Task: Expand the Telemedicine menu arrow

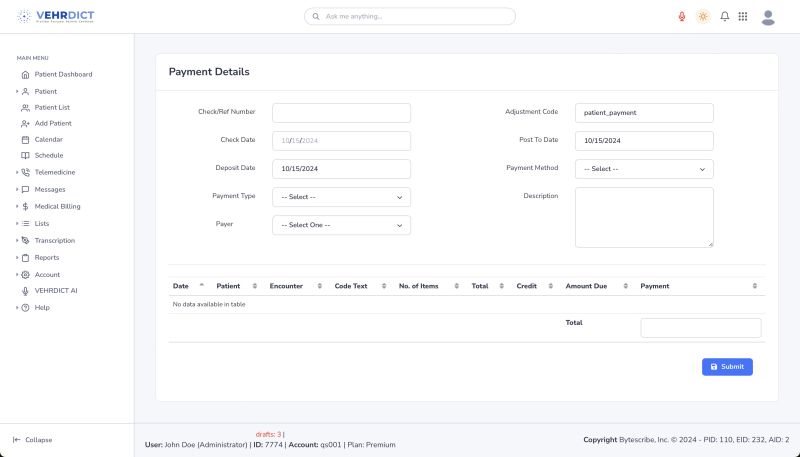Action: (x=17, y=172)
